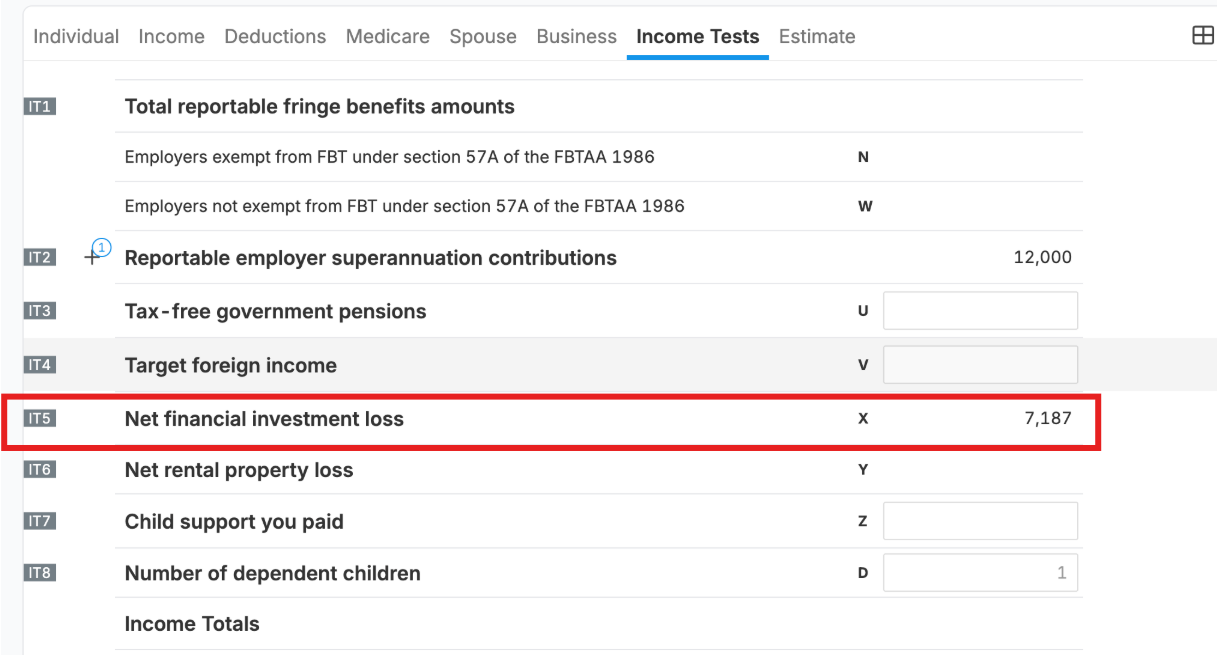
Task: Click the IT8 badge label
Action: pos(40,573)
